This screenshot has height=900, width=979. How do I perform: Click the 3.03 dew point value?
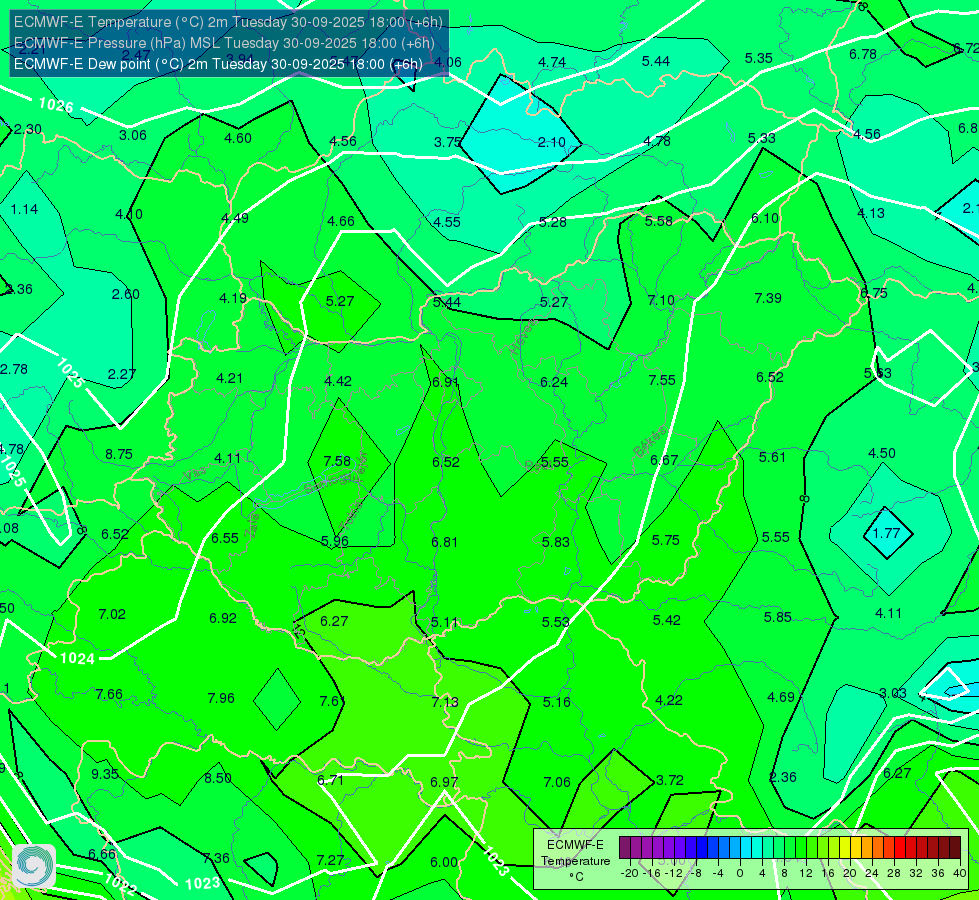(x=893, y=693)
